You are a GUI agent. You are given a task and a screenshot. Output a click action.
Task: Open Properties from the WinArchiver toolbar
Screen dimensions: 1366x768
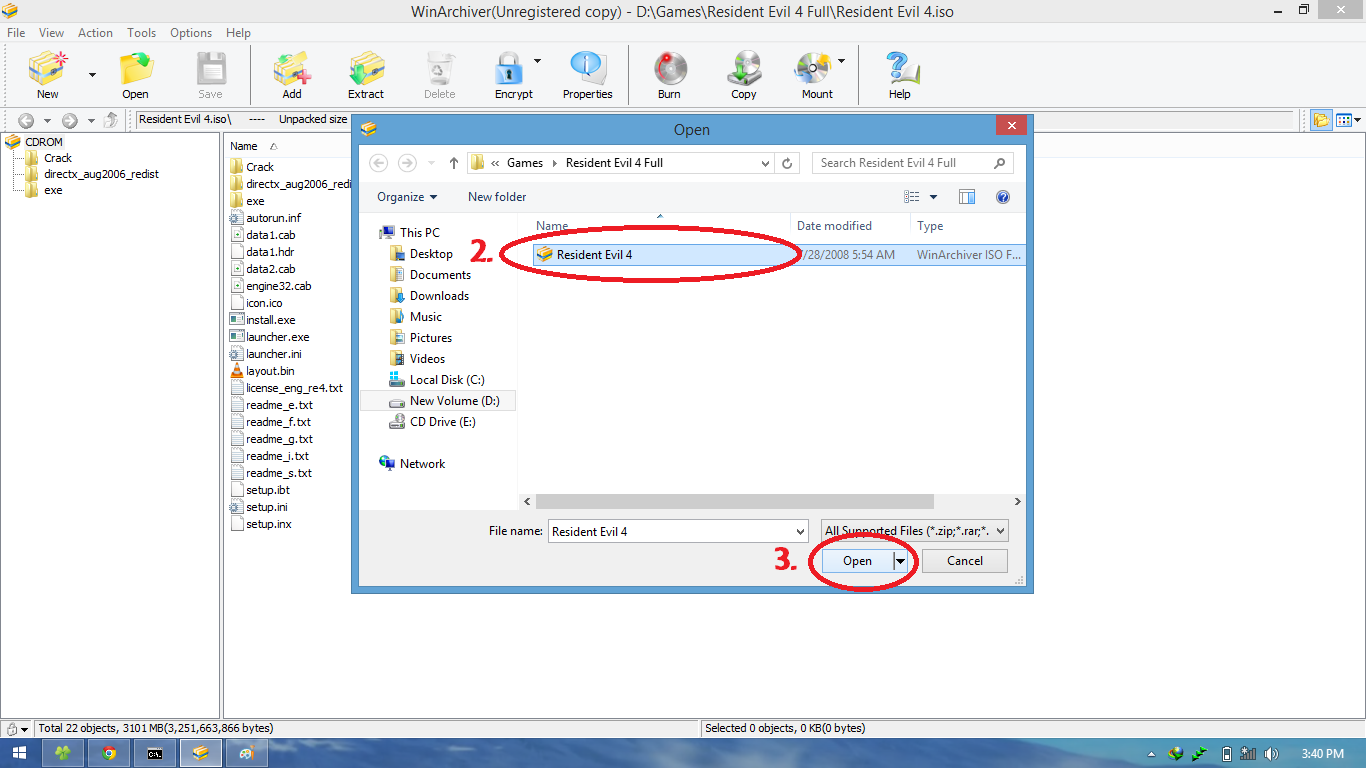pyautogui.click(x=587, y=75)
